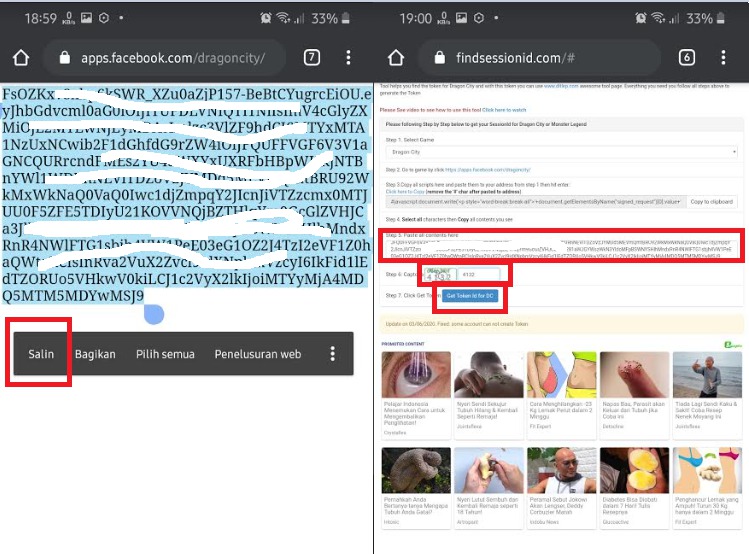Tap the 'Promoted Content' heading

point(403,344)
